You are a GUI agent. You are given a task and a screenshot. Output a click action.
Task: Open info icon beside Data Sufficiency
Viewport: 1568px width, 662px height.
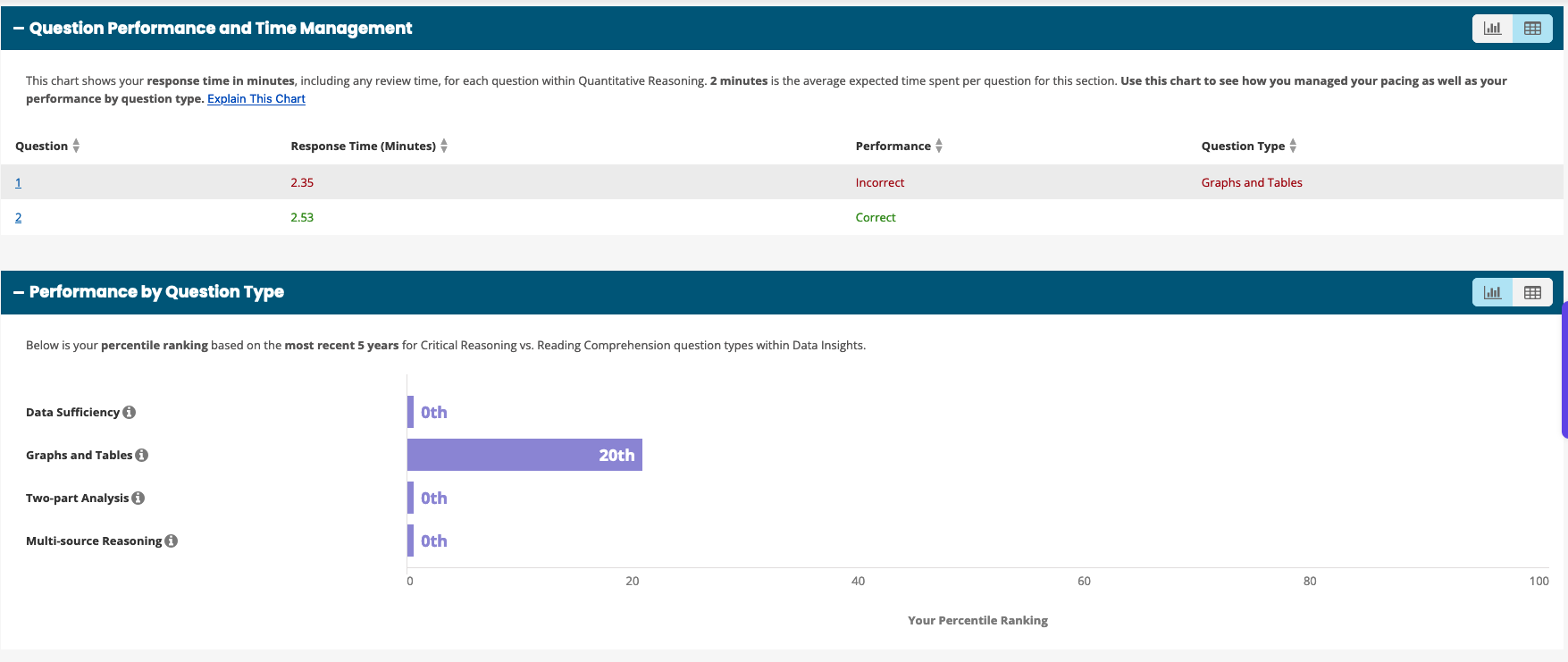[130, 412]
